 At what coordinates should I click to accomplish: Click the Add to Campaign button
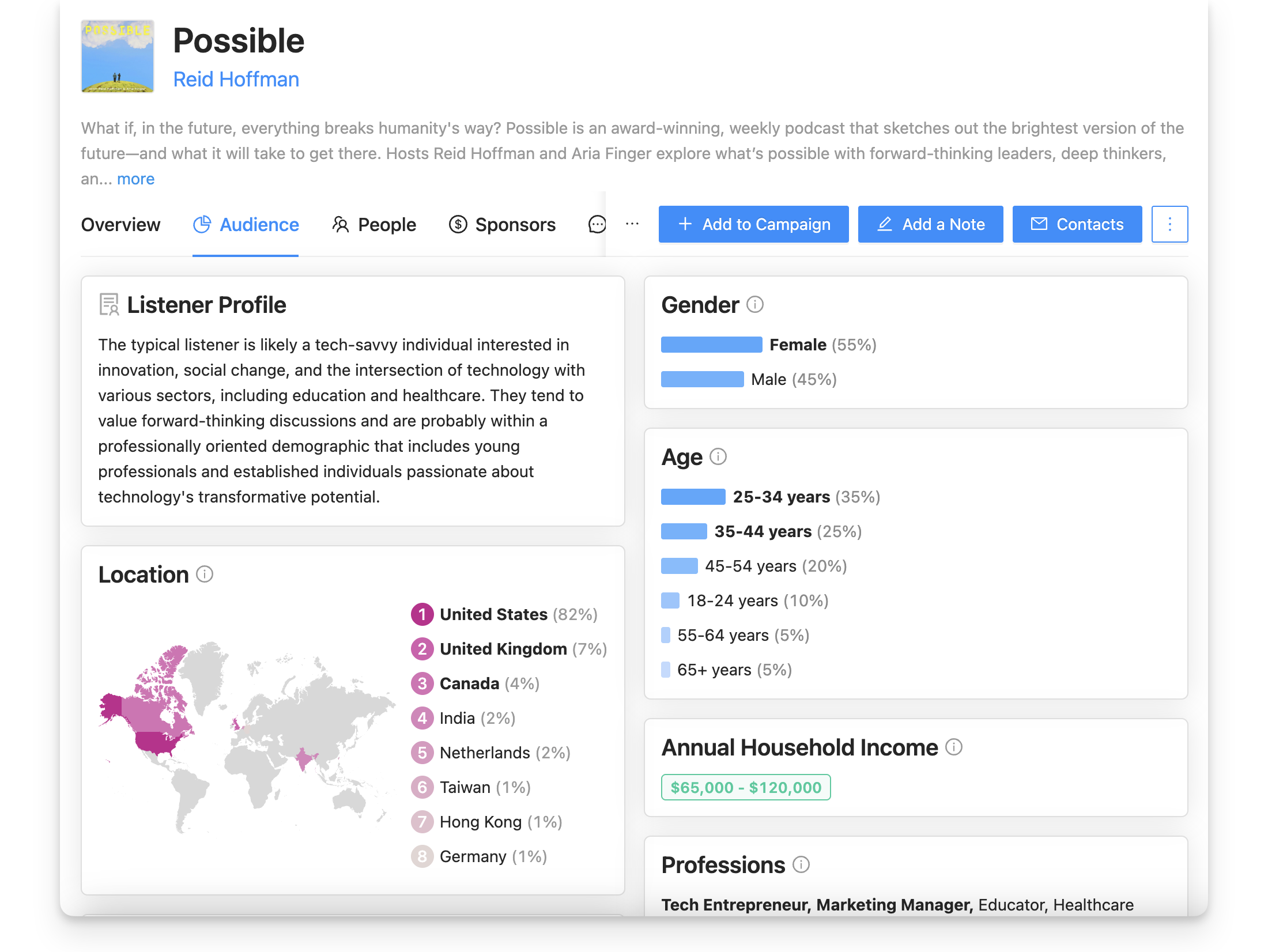point(753,224)
